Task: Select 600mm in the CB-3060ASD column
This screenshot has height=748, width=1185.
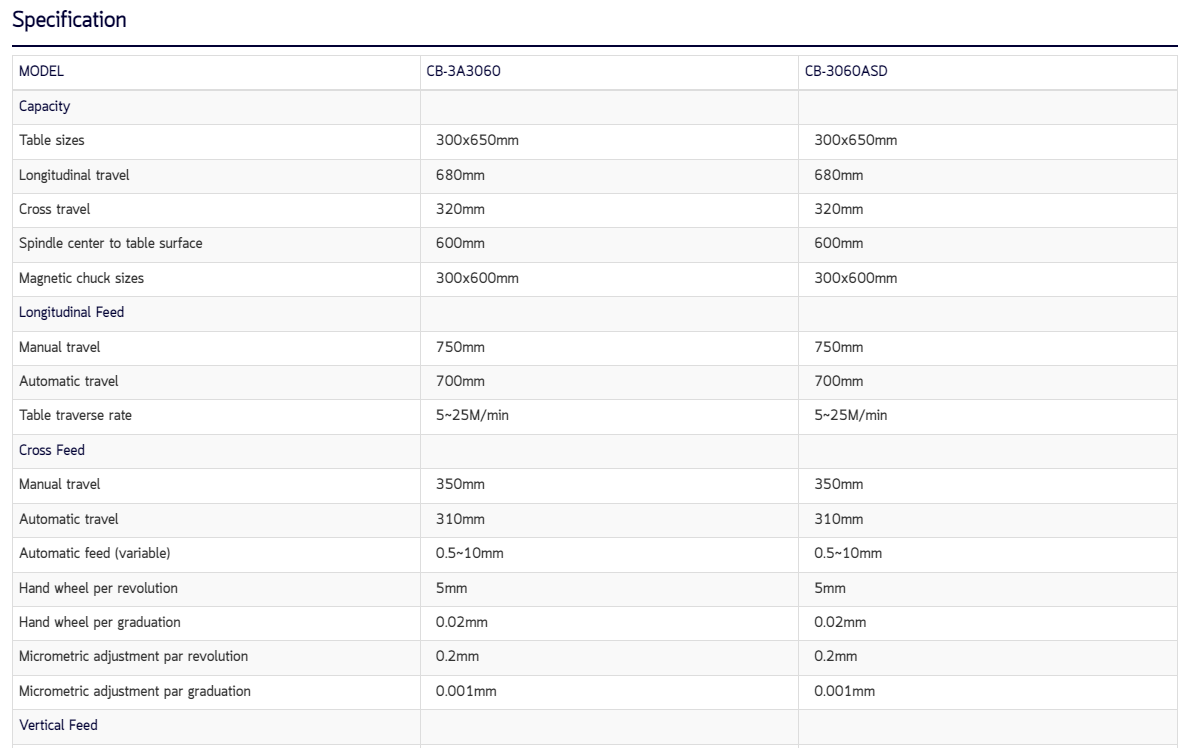Action: [838, 243]
